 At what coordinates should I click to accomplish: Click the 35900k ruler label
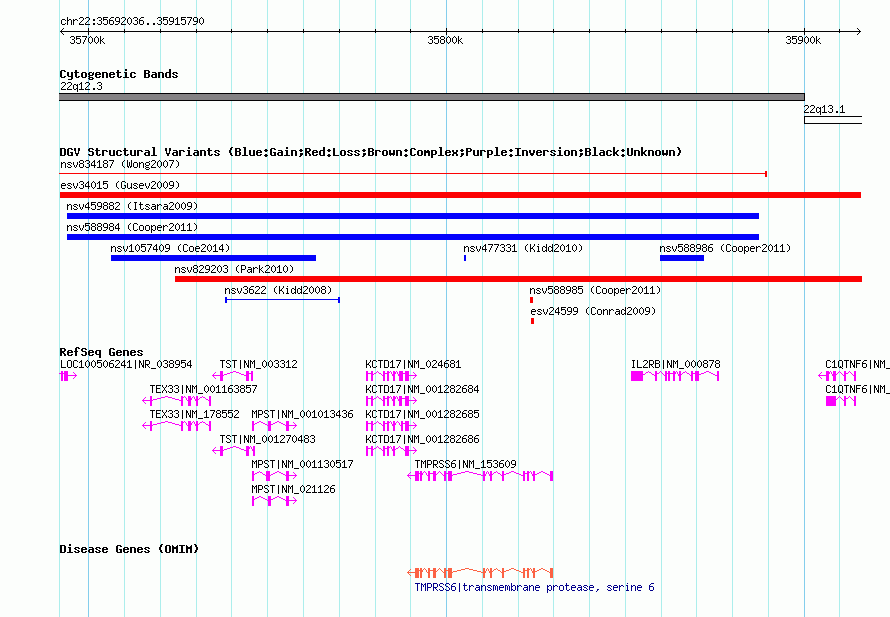803,40
